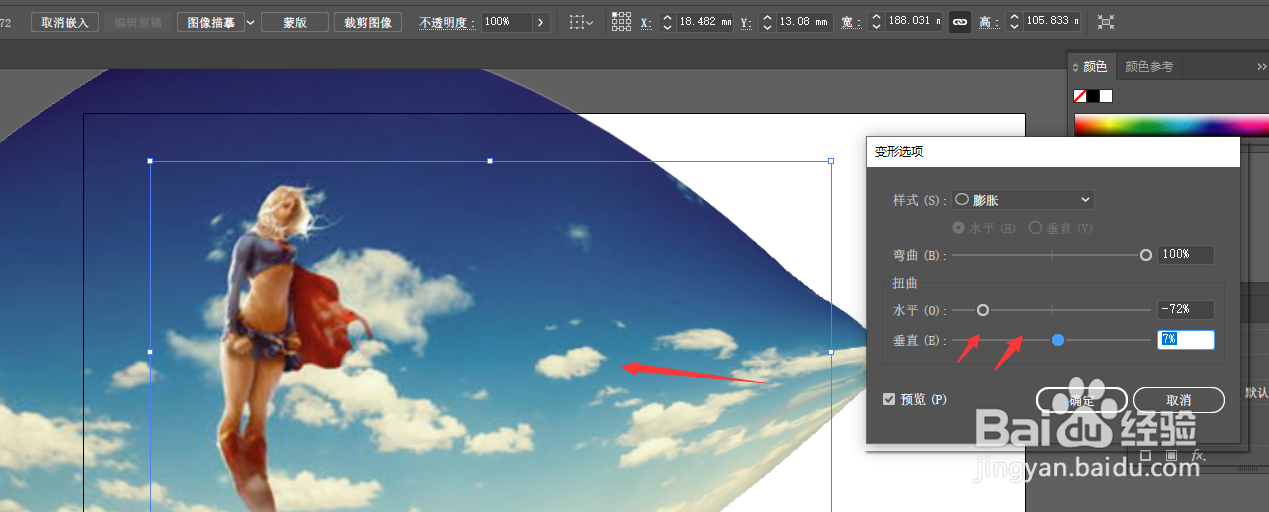The height and width of the screenshot is (512, 1269).
Task: Click the Transform panel icon in control bar
Action: tap(1106, 22)
